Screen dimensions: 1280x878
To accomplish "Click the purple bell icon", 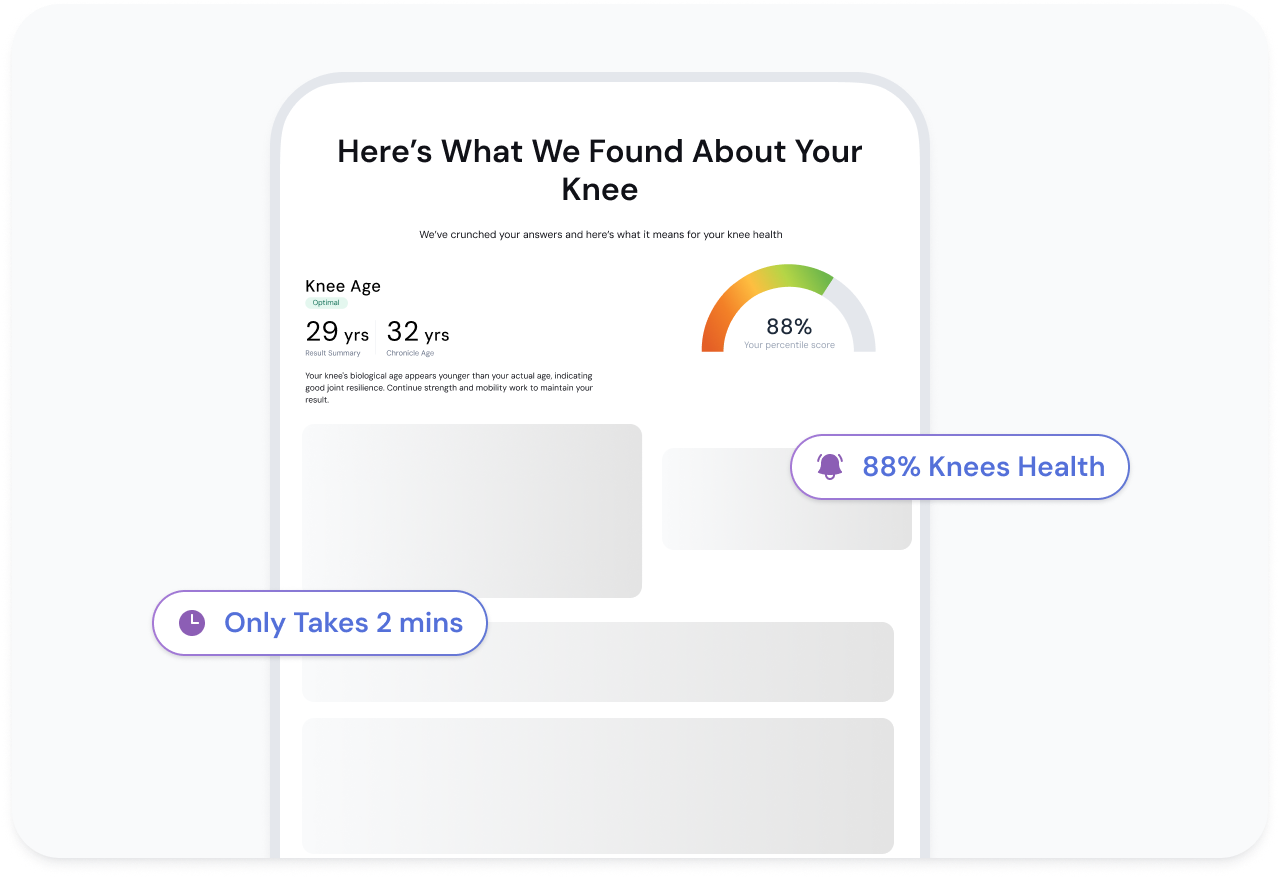I will pyautogui.click(x=830, y=466).
